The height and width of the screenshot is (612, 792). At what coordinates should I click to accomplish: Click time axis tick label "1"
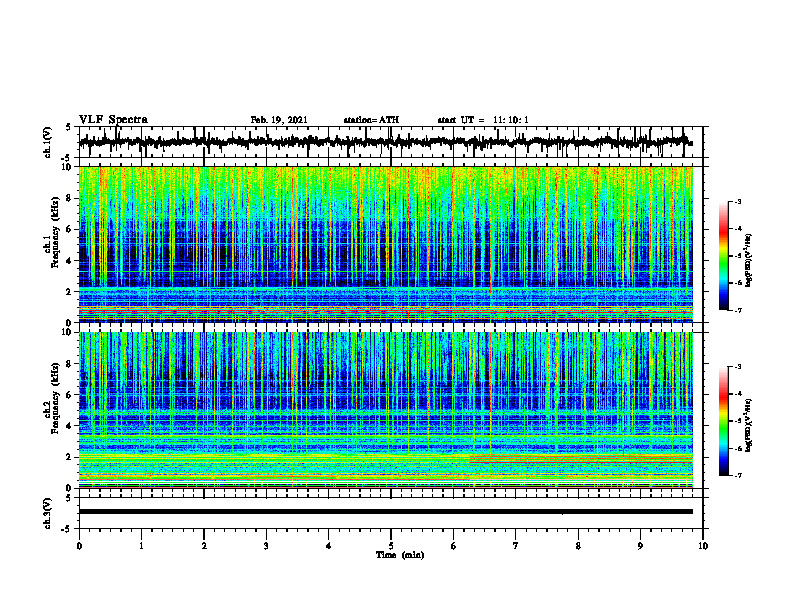pos(141,546)
